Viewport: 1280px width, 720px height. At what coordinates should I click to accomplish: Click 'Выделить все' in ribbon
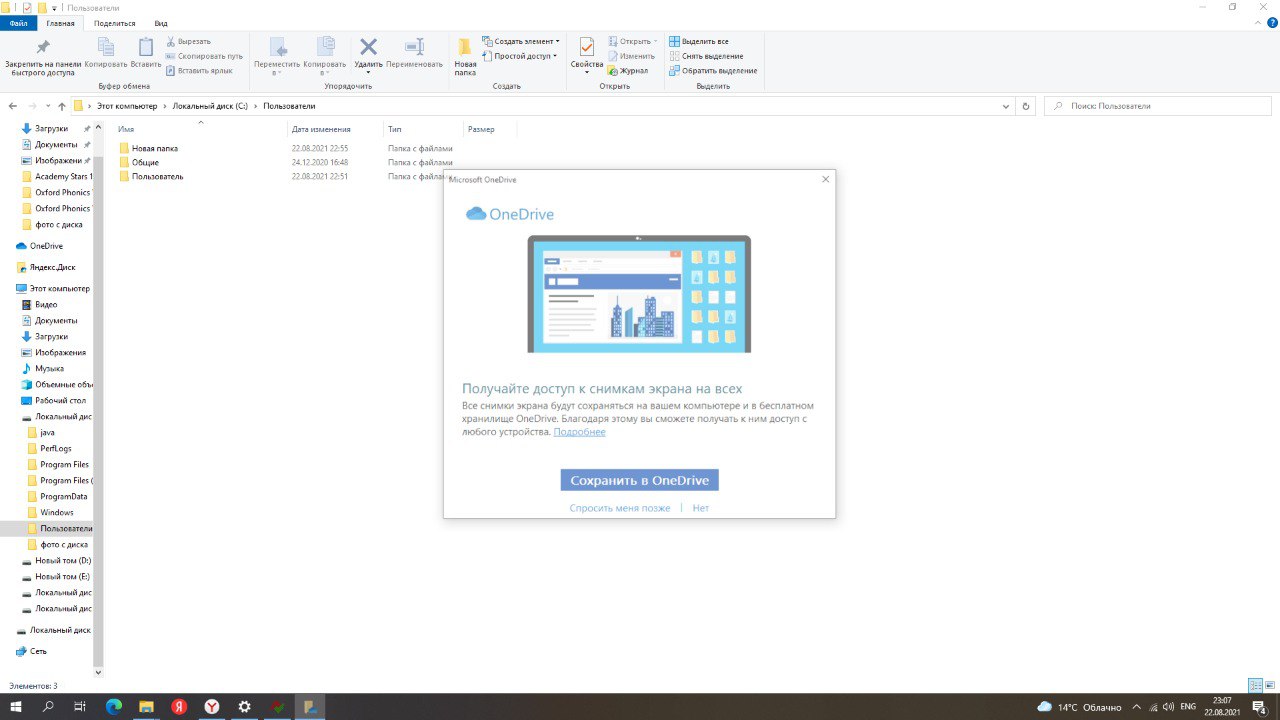pyautogui.click(x=698, y=42)
